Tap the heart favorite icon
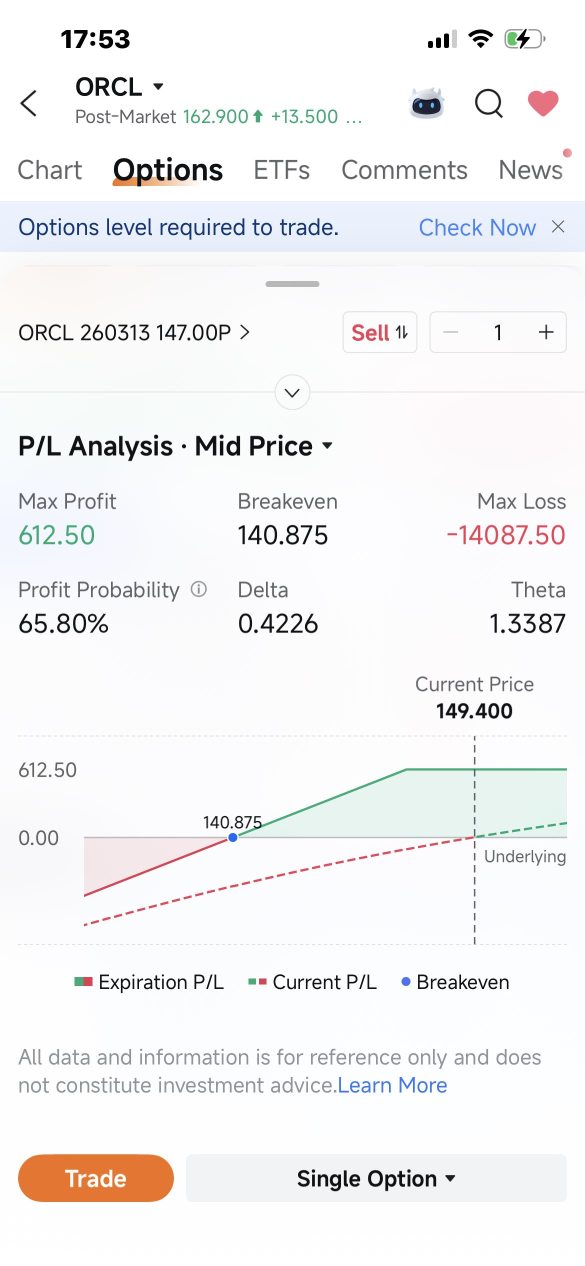The width and height of the screenshot is (585, 1266). pyautogui.click(x=543, y=103)
